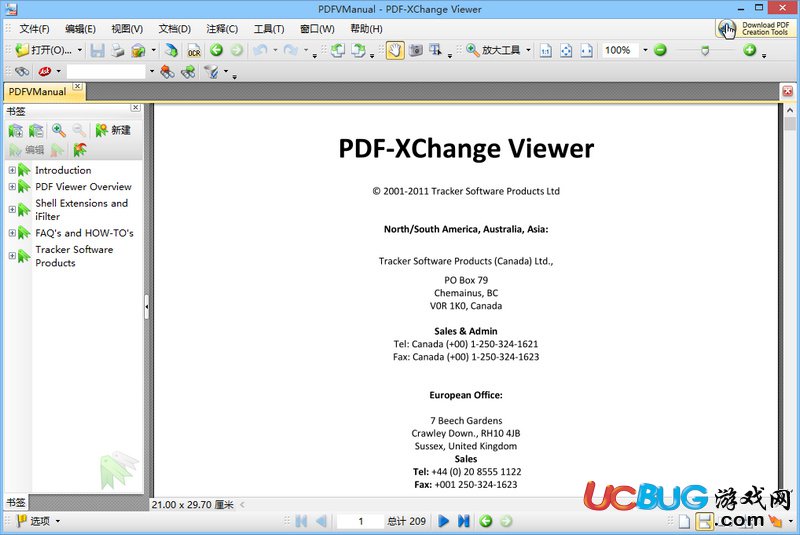Expand all bookmarks icon in the panel
800x535 pixels.
pos(16,131)
